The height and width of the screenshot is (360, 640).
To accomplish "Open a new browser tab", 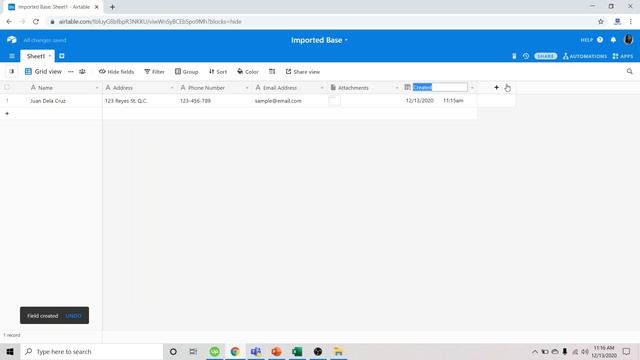I will point(112,7).
